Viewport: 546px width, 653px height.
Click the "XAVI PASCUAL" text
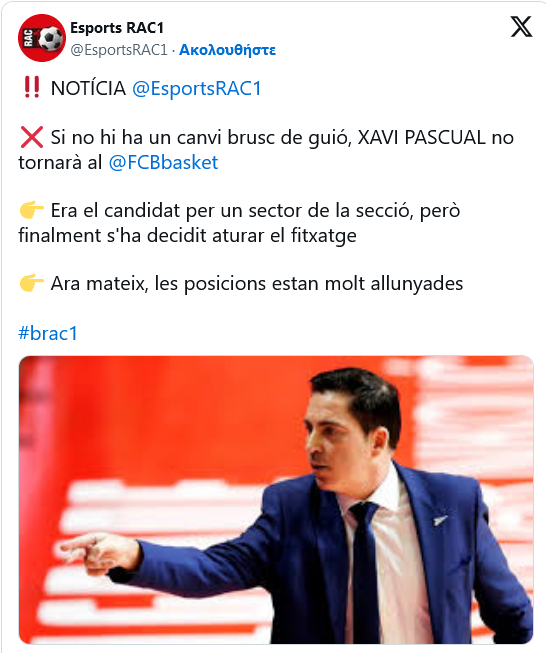(421, 137)
